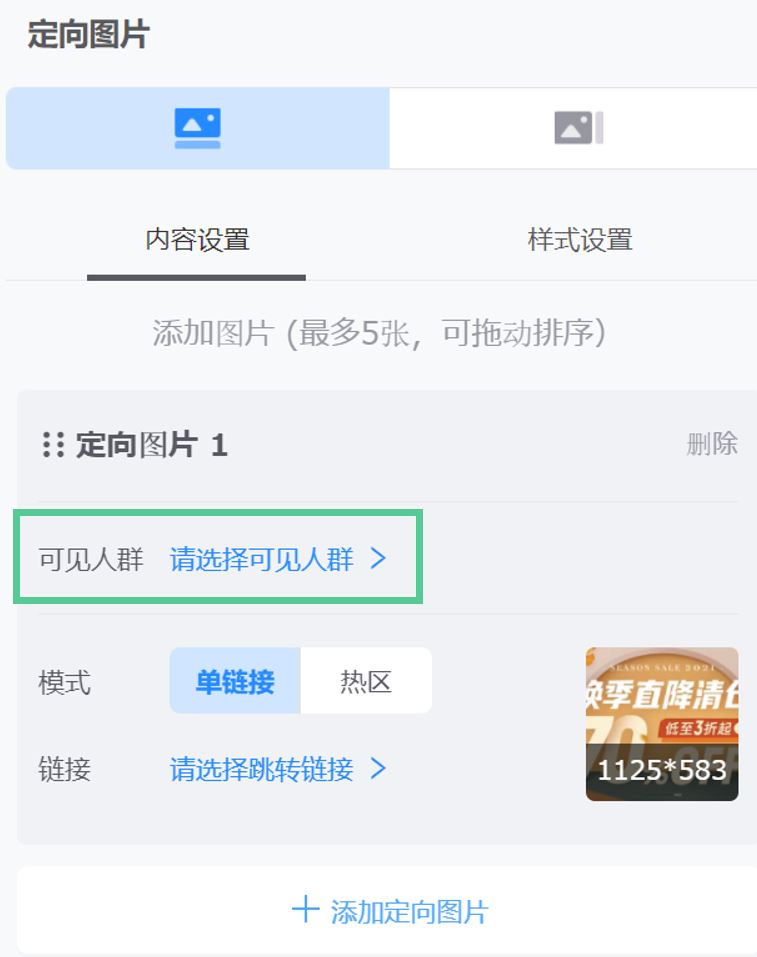
Task: Click the drag handle dots beside 定向图片 1
Action: 53,444
